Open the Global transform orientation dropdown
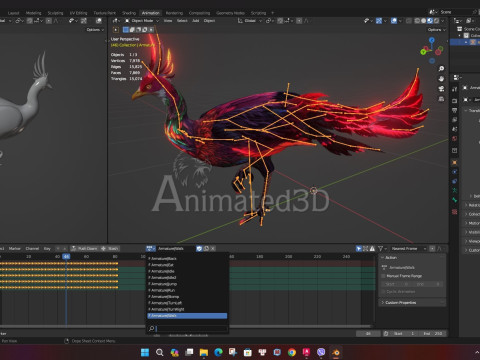Image resolution: width=480 pixels, height=360 pixels. (x=250, y=21)
